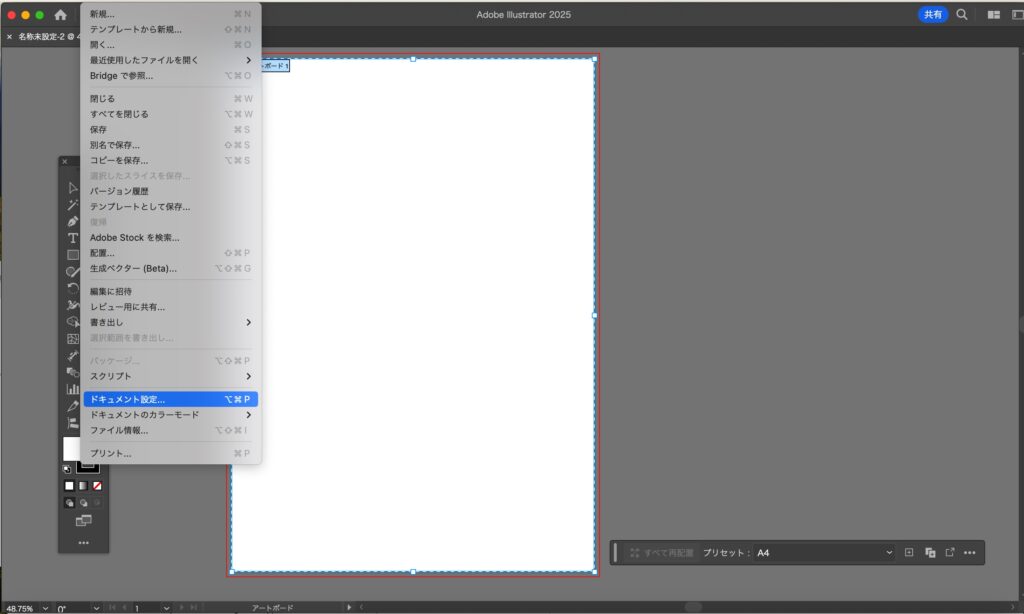Image resolution: width=1024 pixels, height=614 pixels.
Task: Expand スクリプト submenu
Action: (170, 376)
